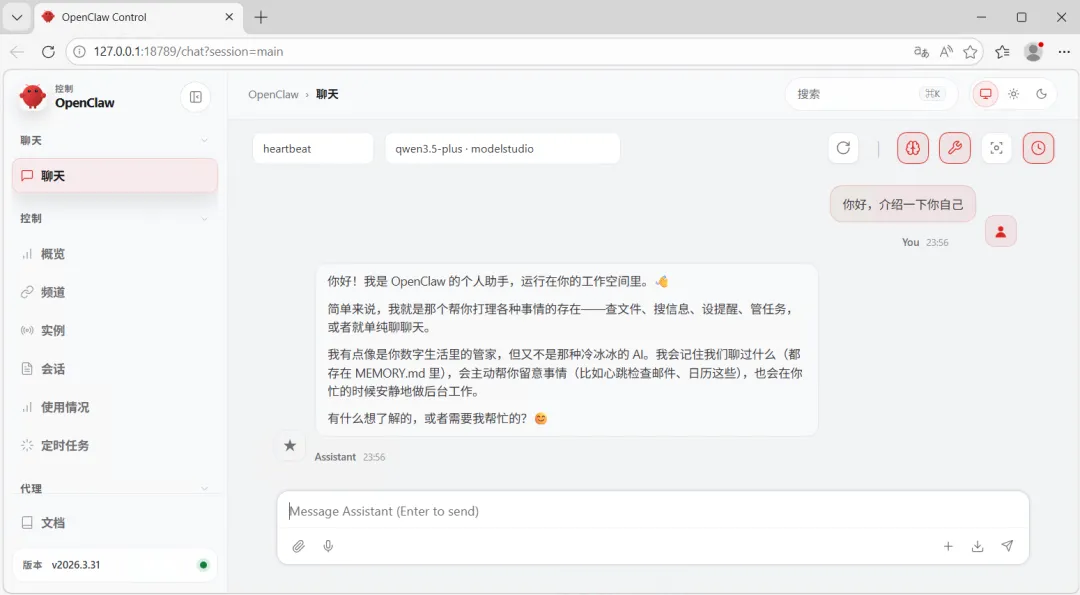Screen dimensions: 1080x595
Task: Open browser profile avatar
Action: coord(1033,52)
